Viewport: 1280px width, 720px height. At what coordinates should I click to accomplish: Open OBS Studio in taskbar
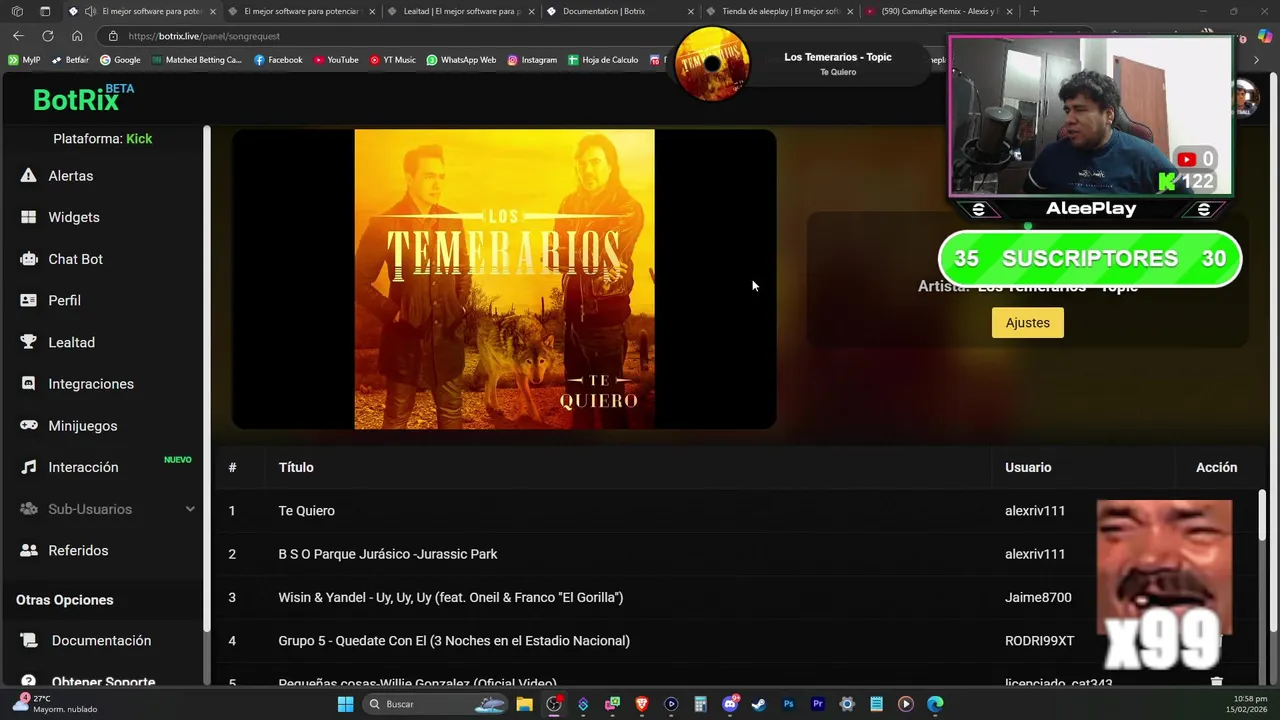[554, 704]
